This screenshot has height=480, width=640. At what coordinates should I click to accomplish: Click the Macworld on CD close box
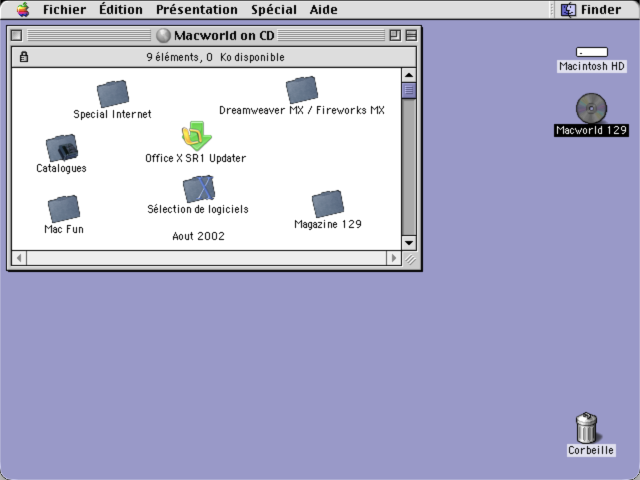click(16, 36)
